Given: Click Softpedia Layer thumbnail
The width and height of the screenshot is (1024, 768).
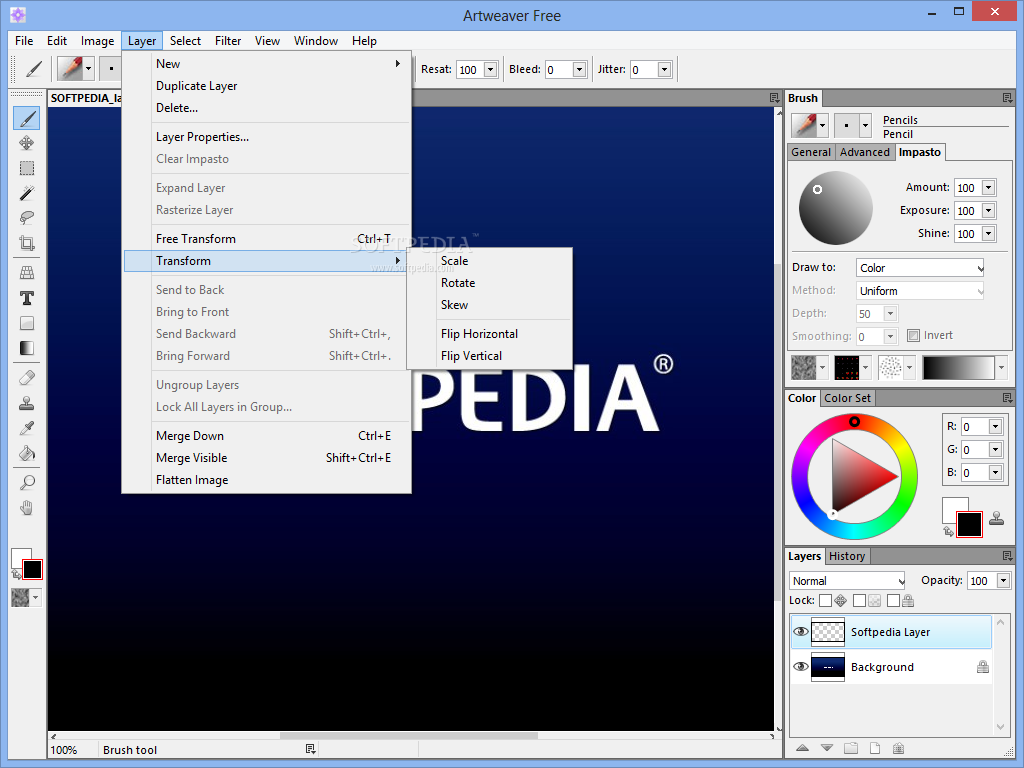Looking at the screenshot, I should pos(827,632).
